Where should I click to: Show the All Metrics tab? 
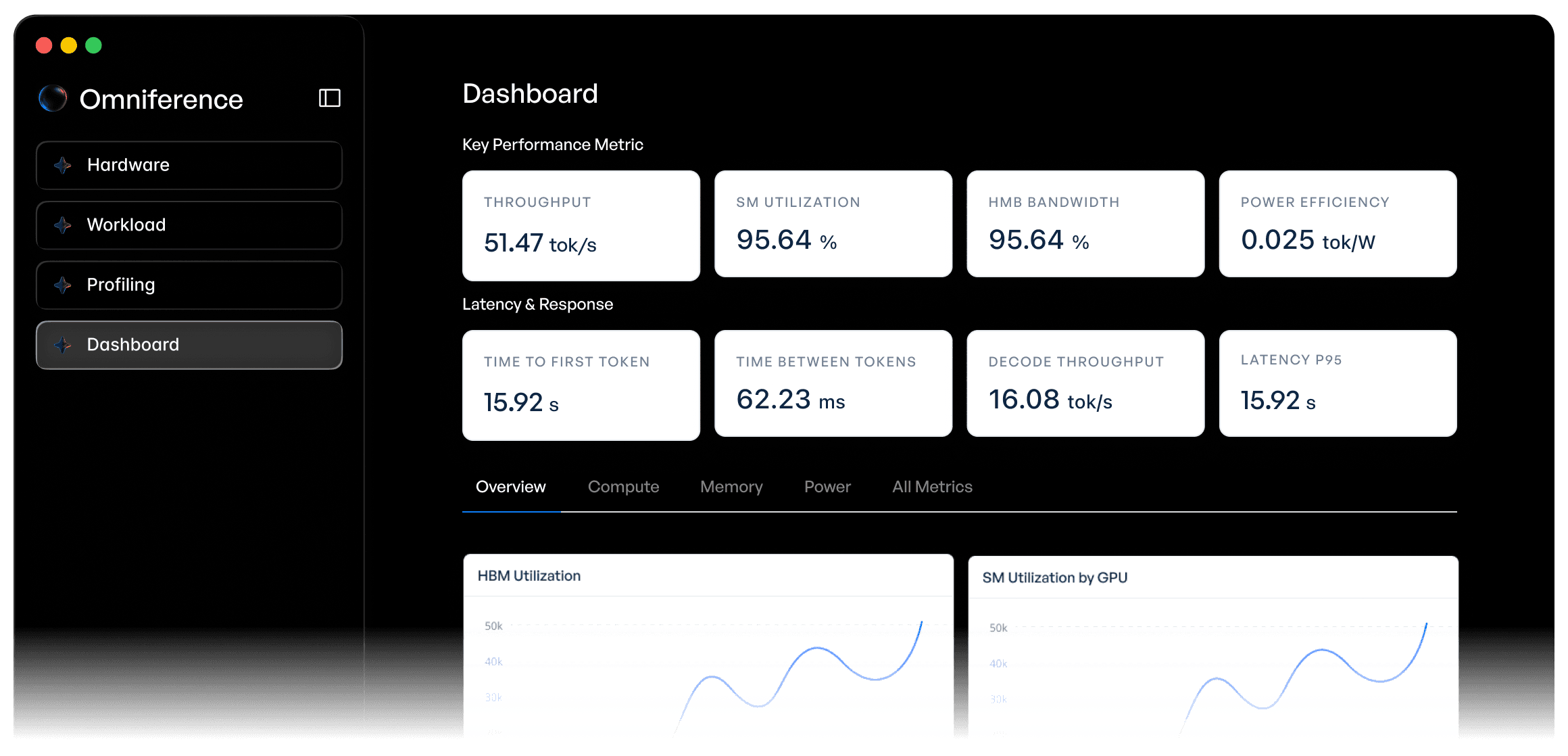pos(932,487)
